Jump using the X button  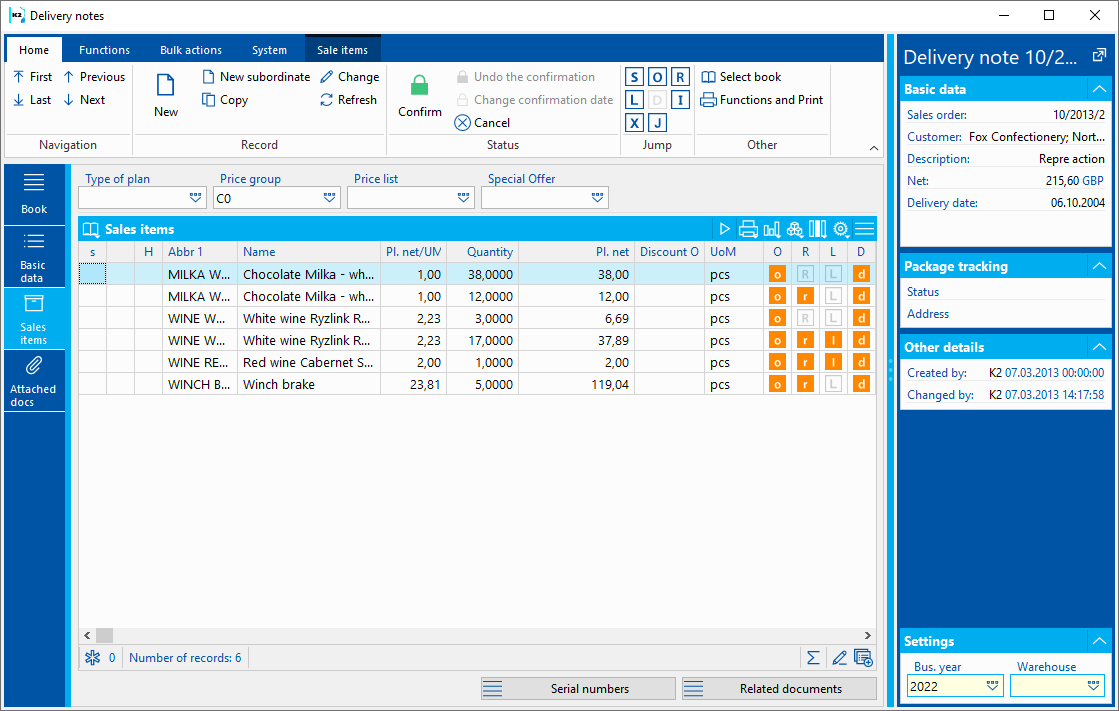click(634, 123)
